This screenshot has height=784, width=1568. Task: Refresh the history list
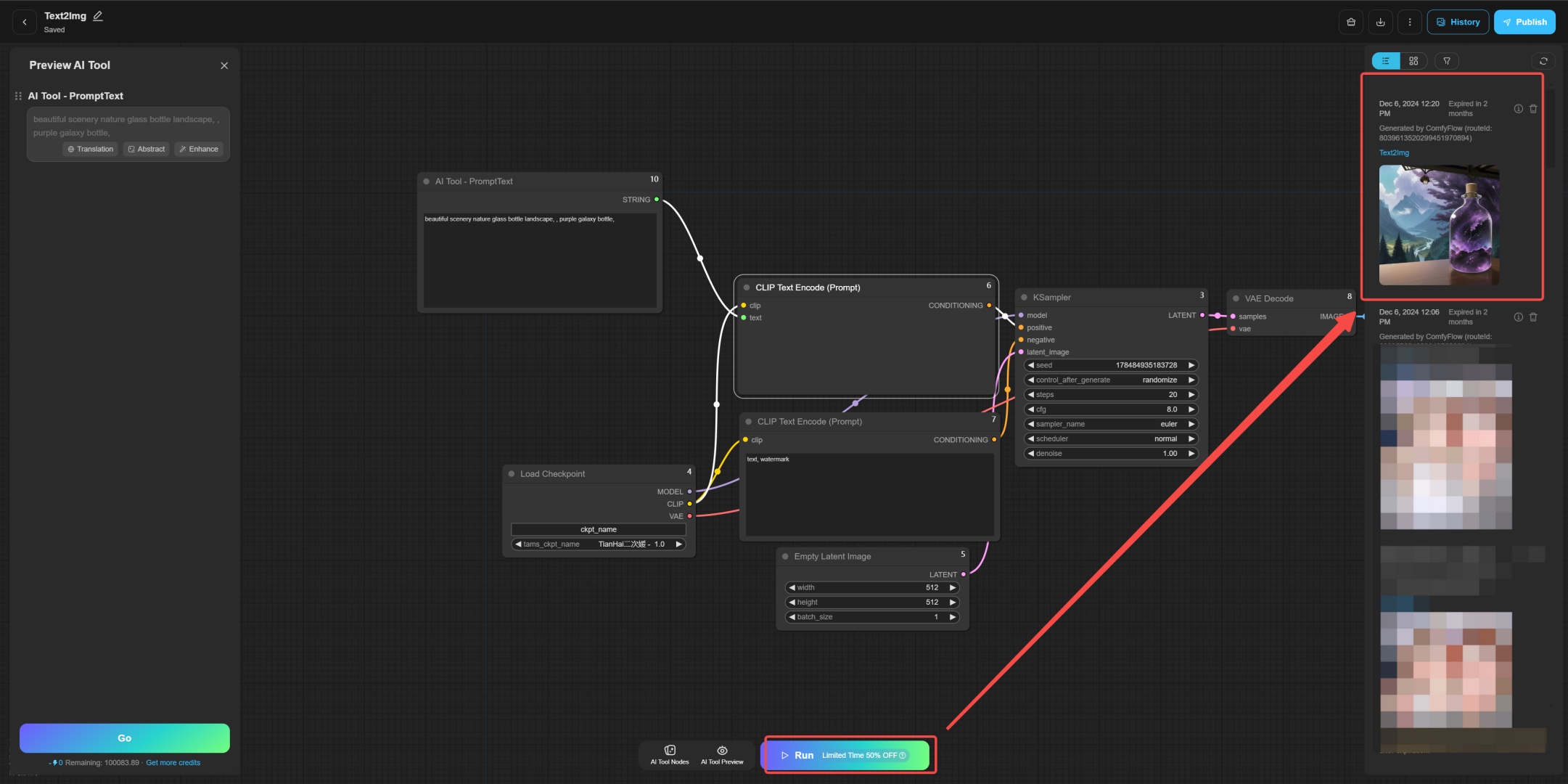coord(1543,61)
